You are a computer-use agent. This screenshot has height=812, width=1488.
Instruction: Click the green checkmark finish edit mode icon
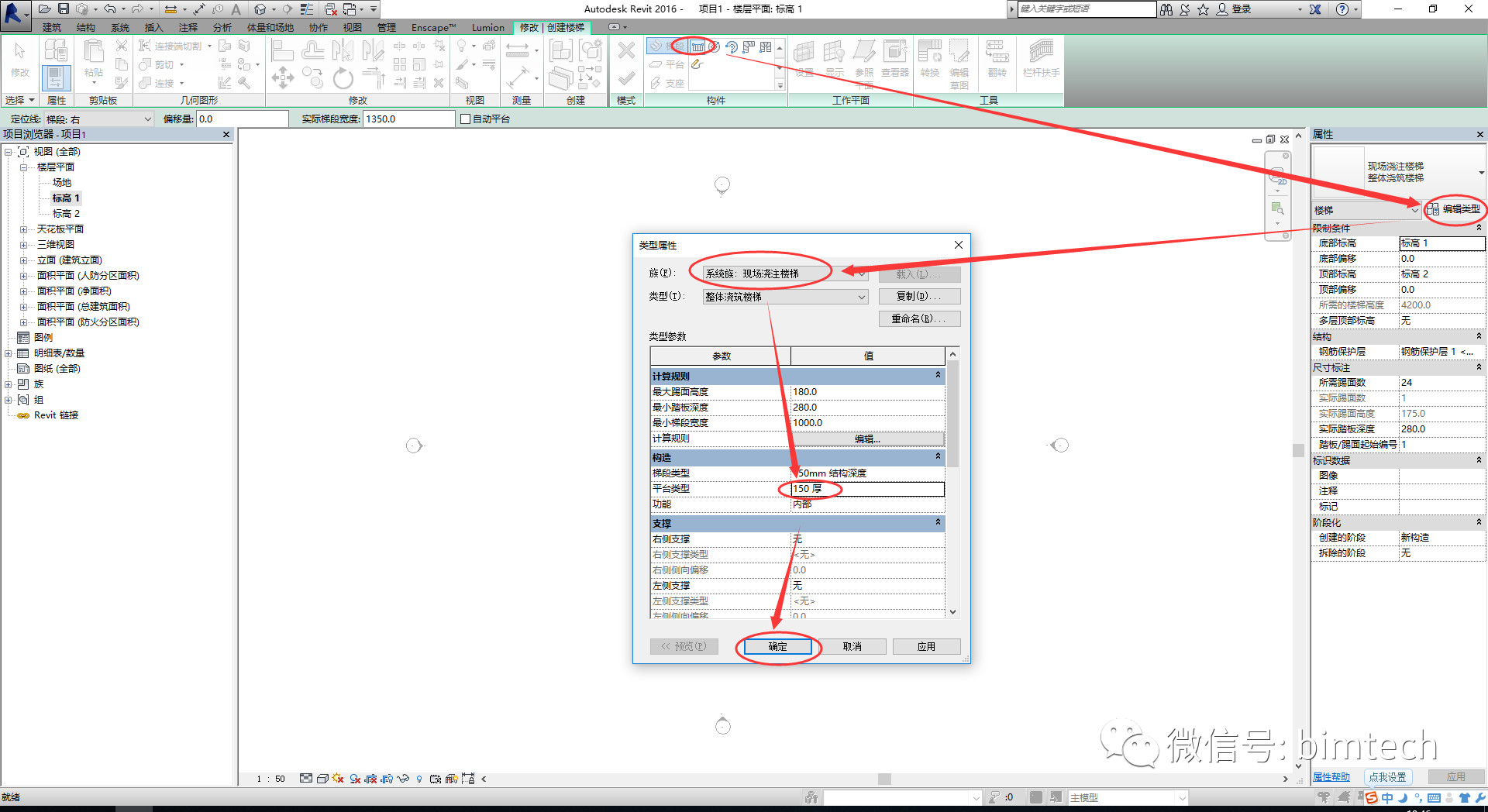tap(626, 78)
